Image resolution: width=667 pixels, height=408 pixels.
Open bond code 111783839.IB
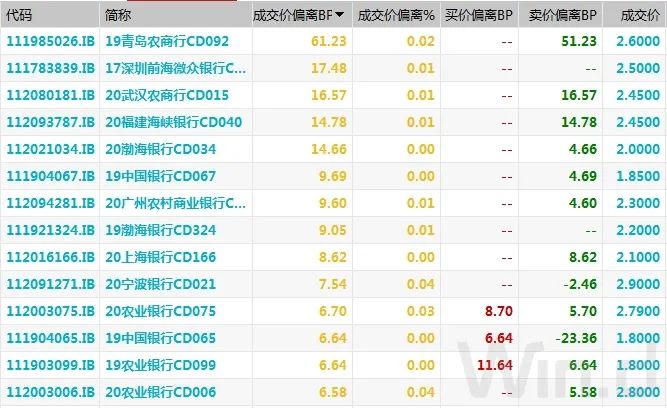coord(50,68)
